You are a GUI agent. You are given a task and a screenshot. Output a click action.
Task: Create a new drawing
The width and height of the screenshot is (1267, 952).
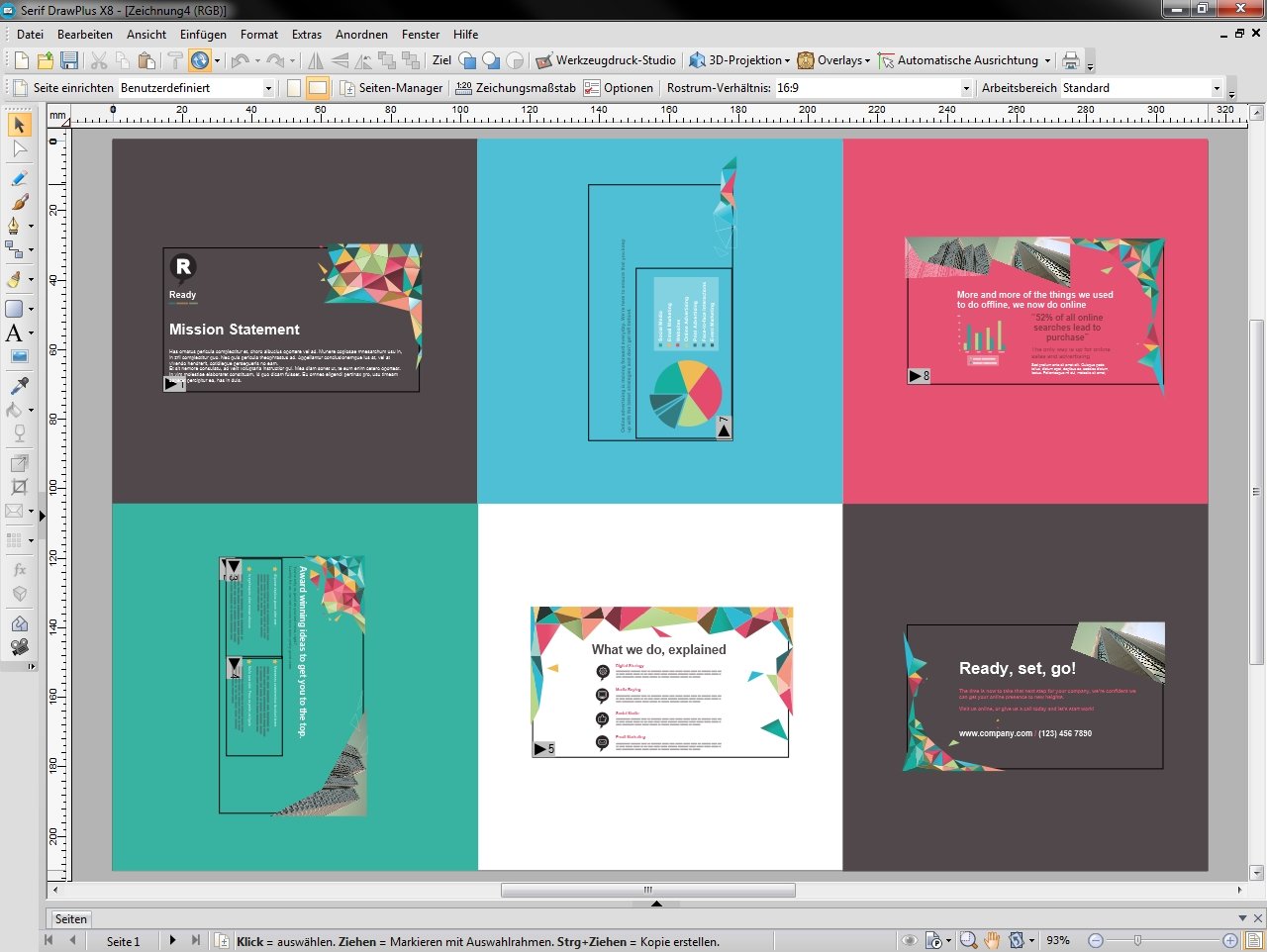pyautogui.click(x=21, y=60)
